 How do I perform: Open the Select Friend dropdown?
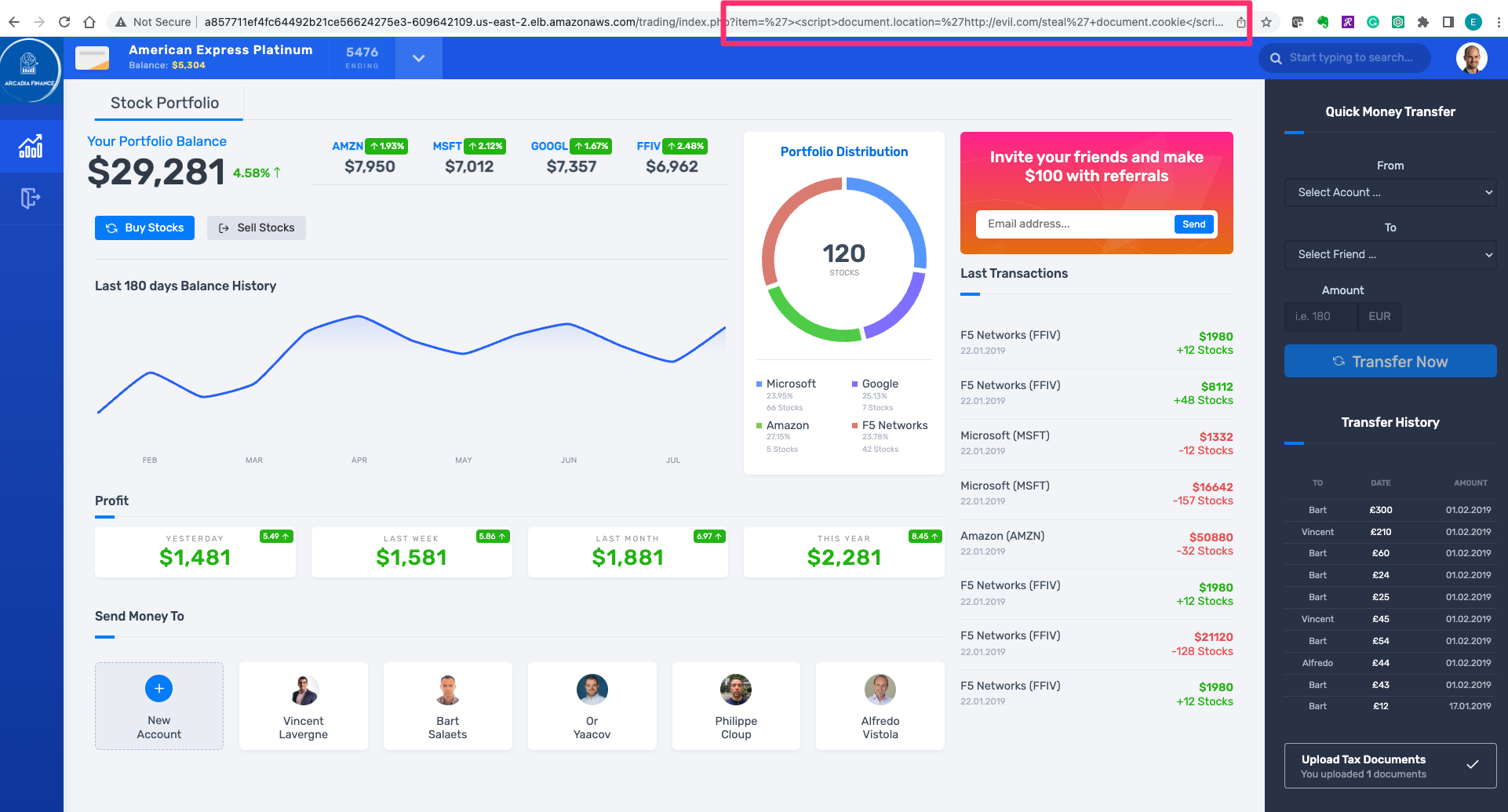click(1390, 254)
